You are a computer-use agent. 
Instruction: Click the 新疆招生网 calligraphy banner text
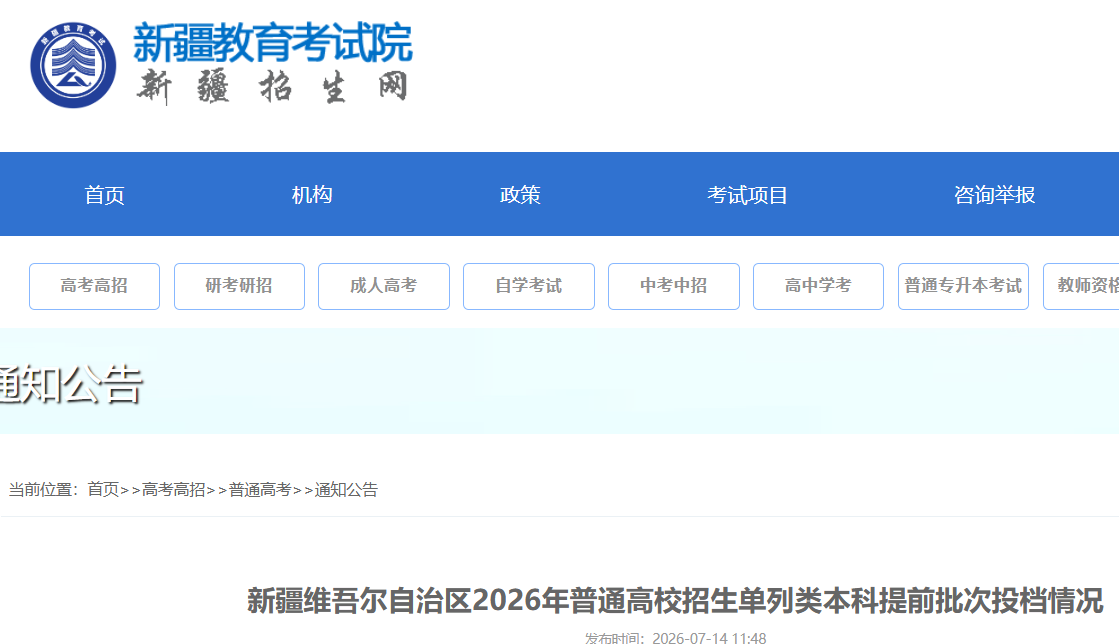(273, 87)
